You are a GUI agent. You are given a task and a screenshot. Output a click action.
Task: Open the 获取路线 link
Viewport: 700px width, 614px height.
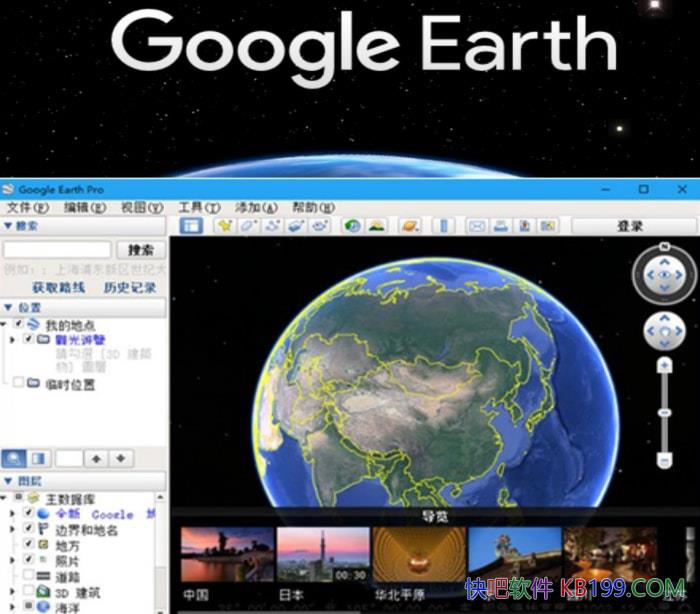tap(58, 288)
